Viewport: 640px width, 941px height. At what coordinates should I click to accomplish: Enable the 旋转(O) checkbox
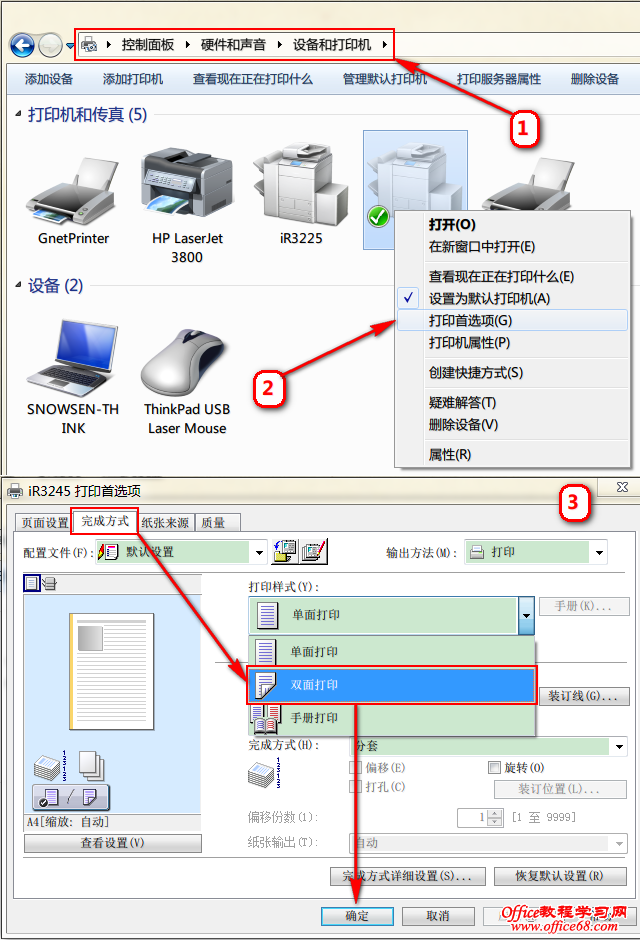494,768
